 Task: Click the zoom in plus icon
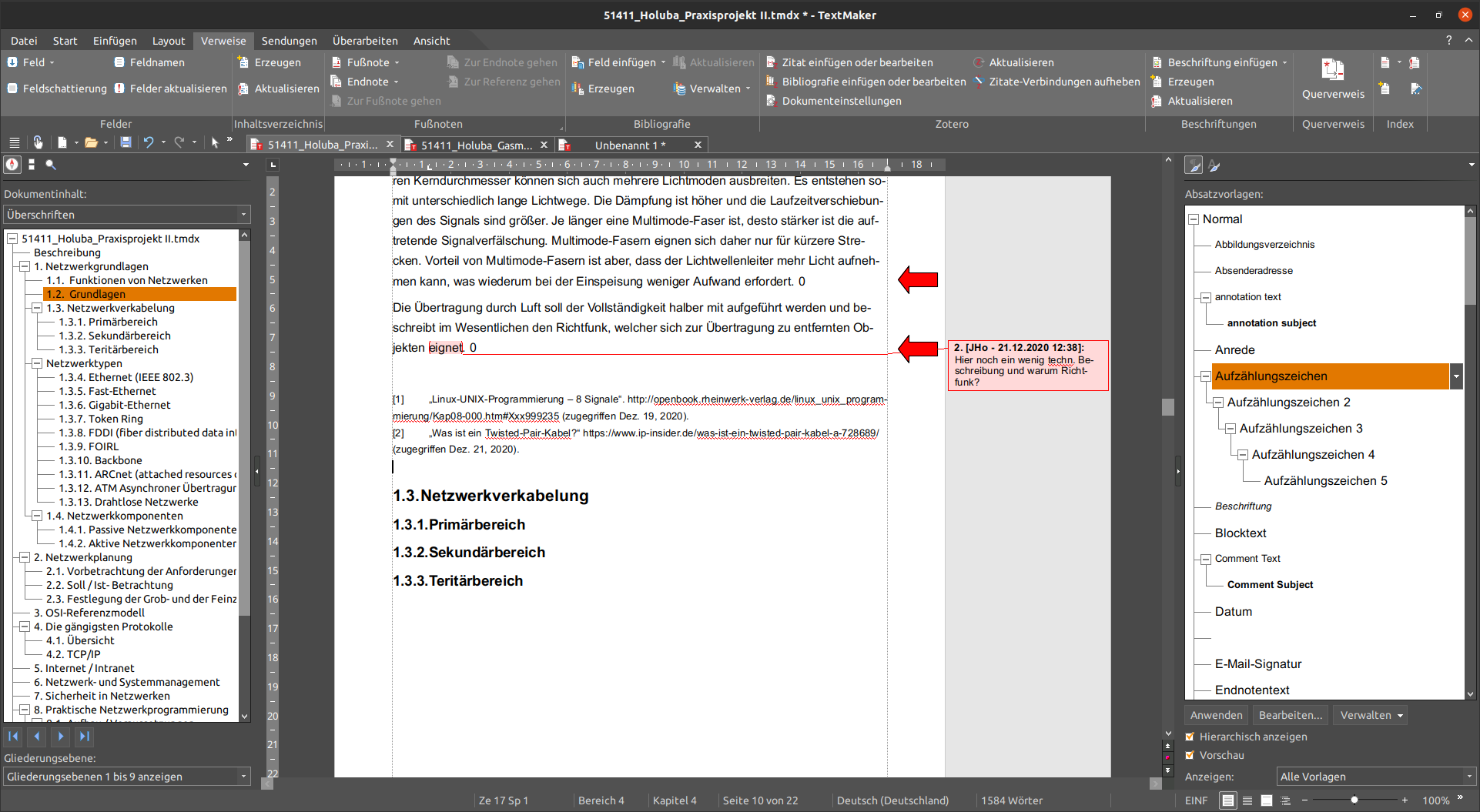(x=1405, y=800)
